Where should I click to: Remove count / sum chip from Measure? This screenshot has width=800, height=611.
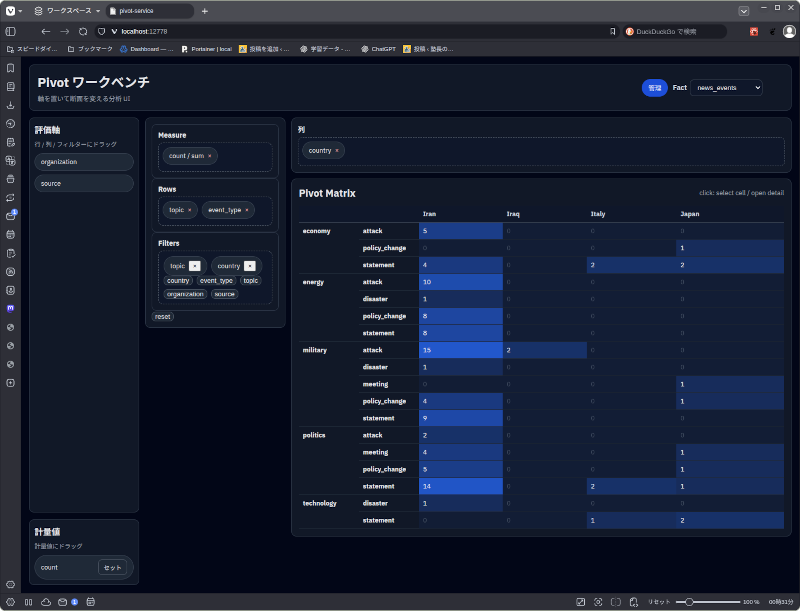[209, 156]
